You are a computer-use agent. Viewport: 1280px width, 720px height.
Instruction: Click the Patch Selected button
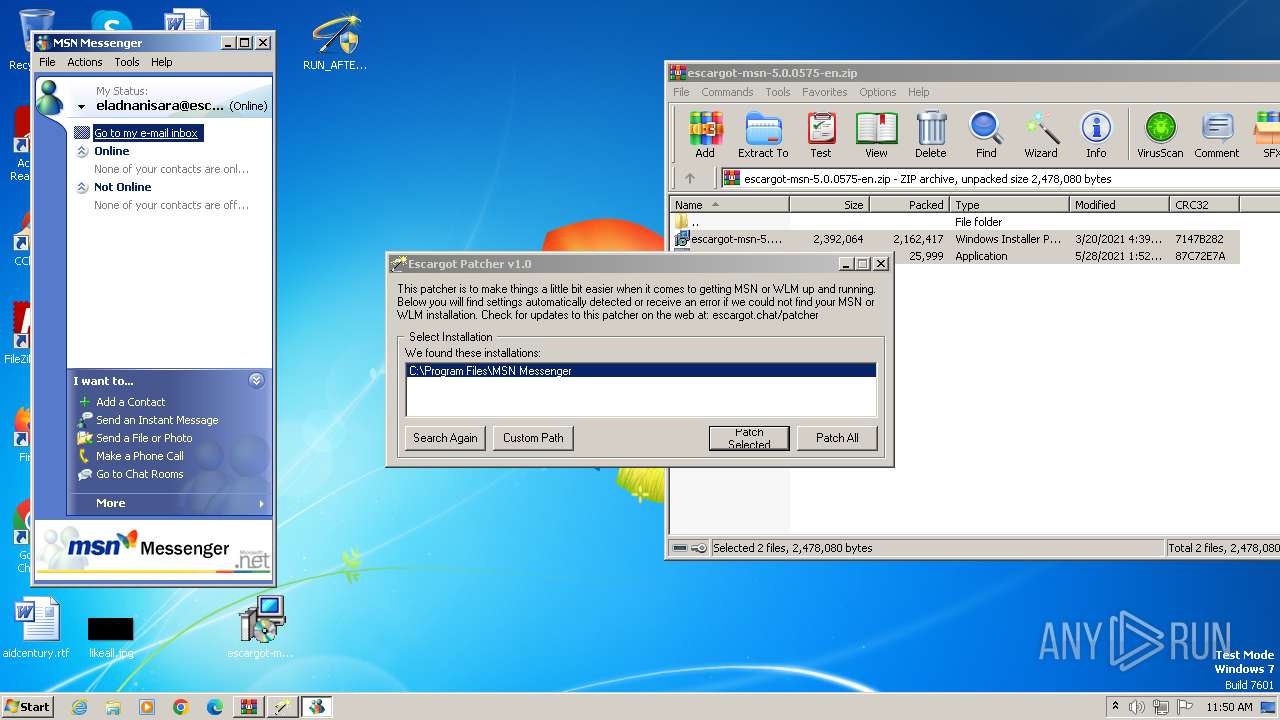coord(749,438)
